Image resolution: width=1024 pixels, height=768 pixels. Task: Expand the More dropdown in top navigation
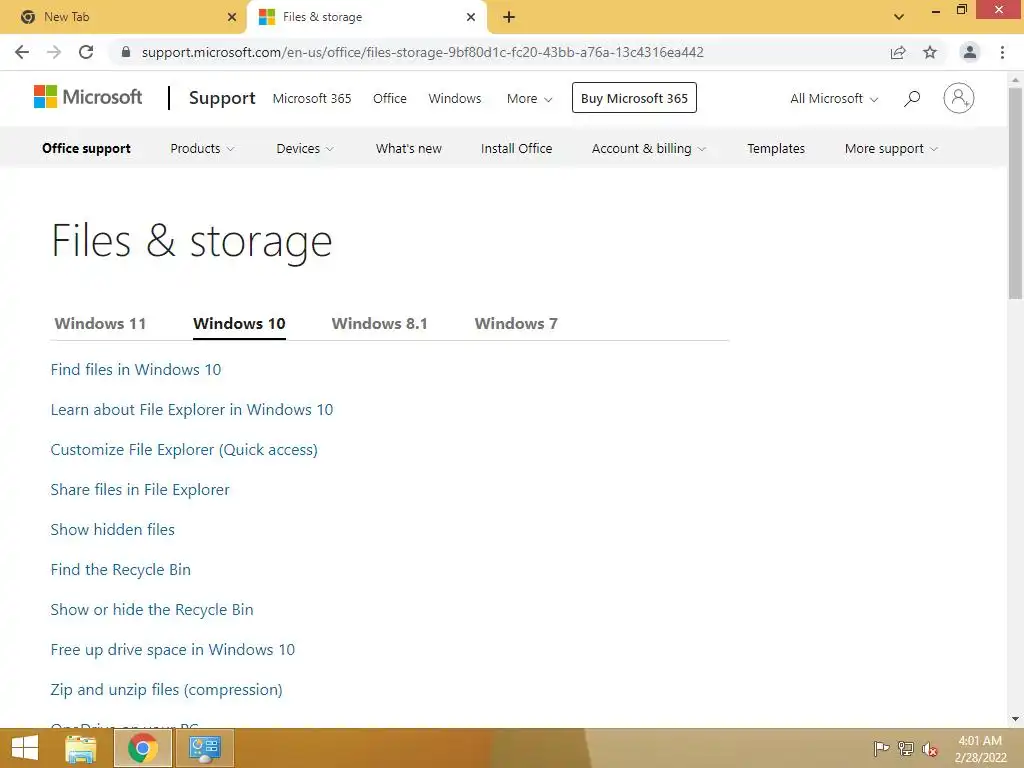[530, 99]
